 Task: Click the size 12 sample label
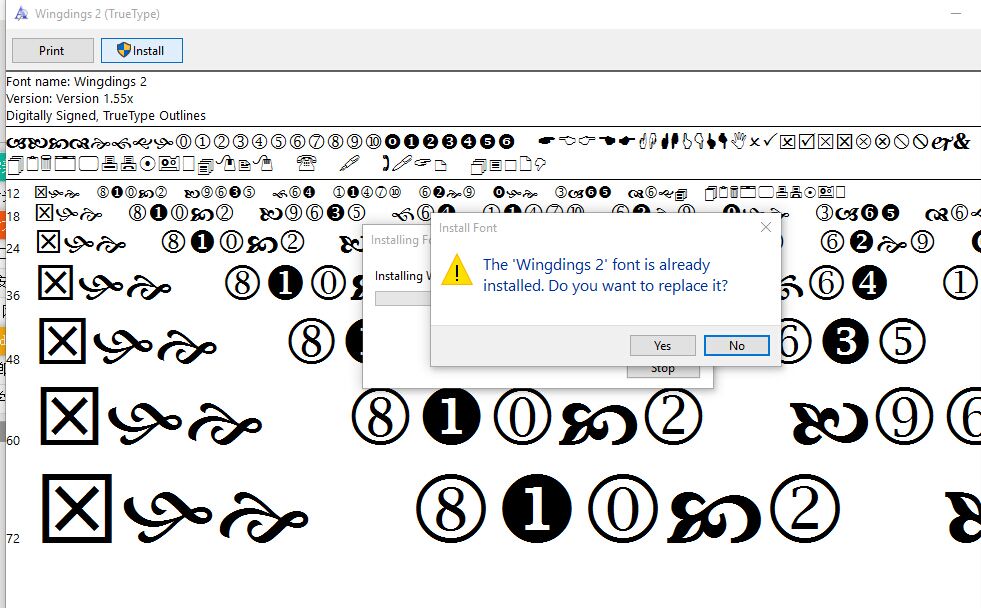13,194
